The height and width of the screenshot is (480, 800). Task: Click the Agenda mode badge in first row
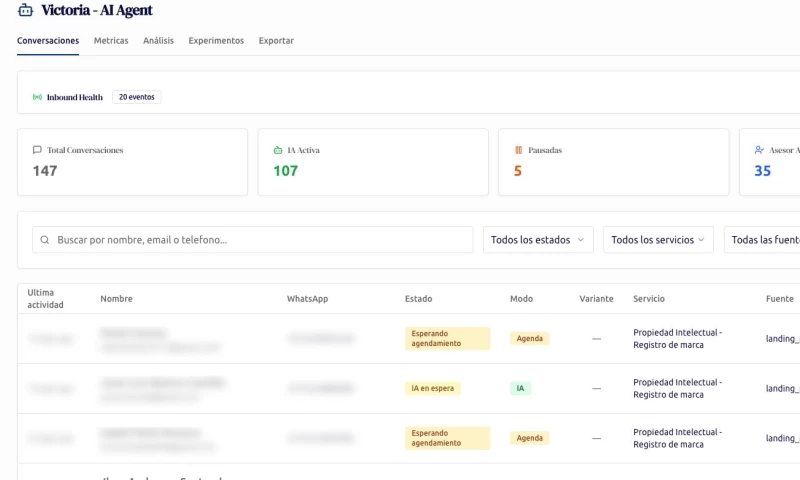point(530,338)
